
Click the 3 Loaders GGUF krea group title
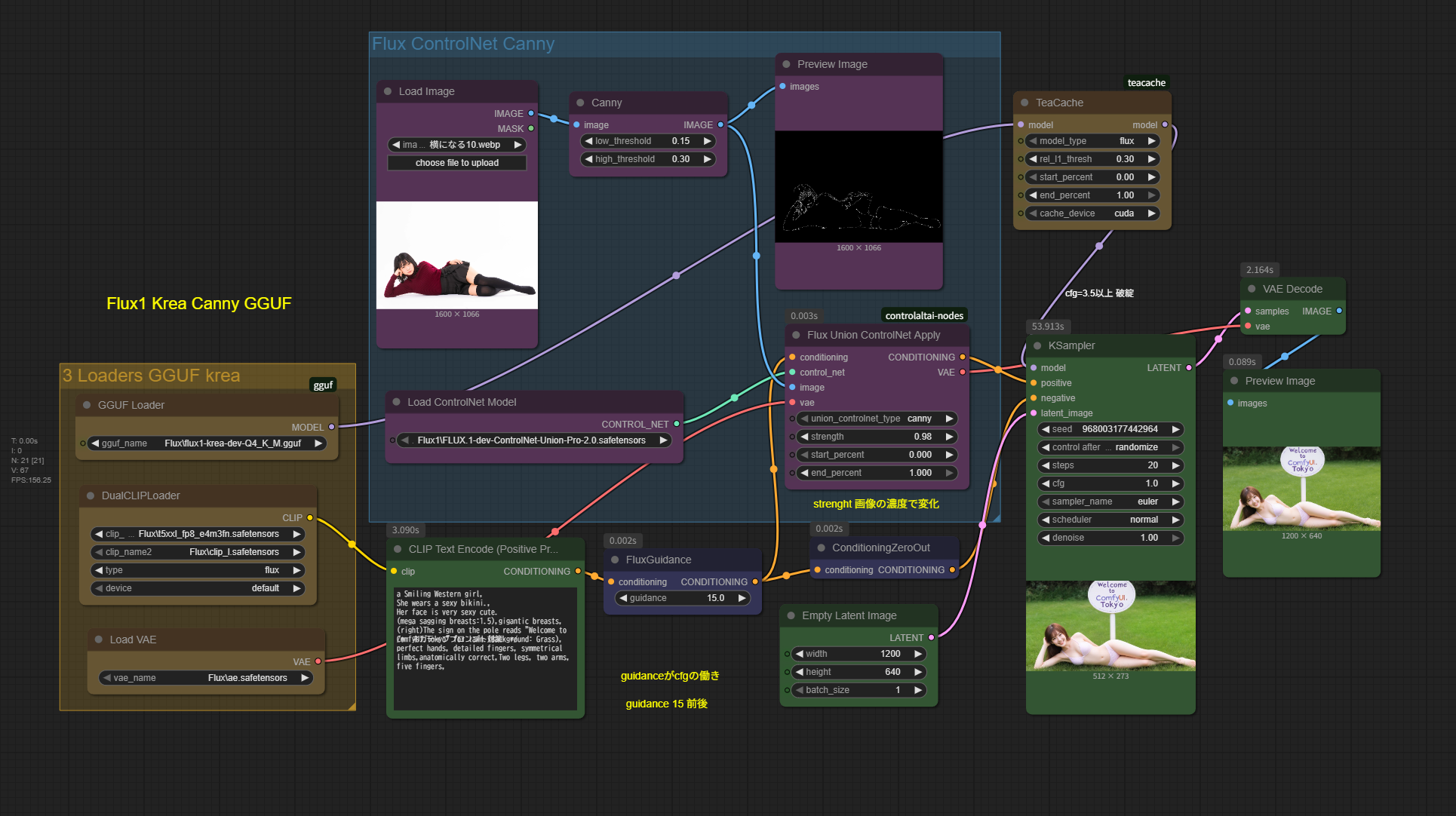152,376
